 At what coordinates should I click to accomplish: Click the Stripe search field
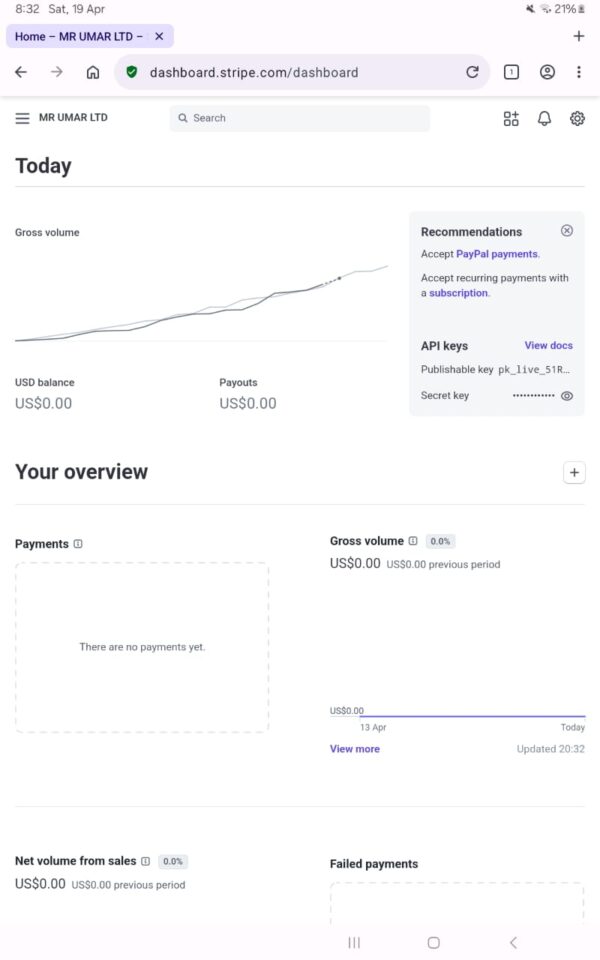point(300,118)
